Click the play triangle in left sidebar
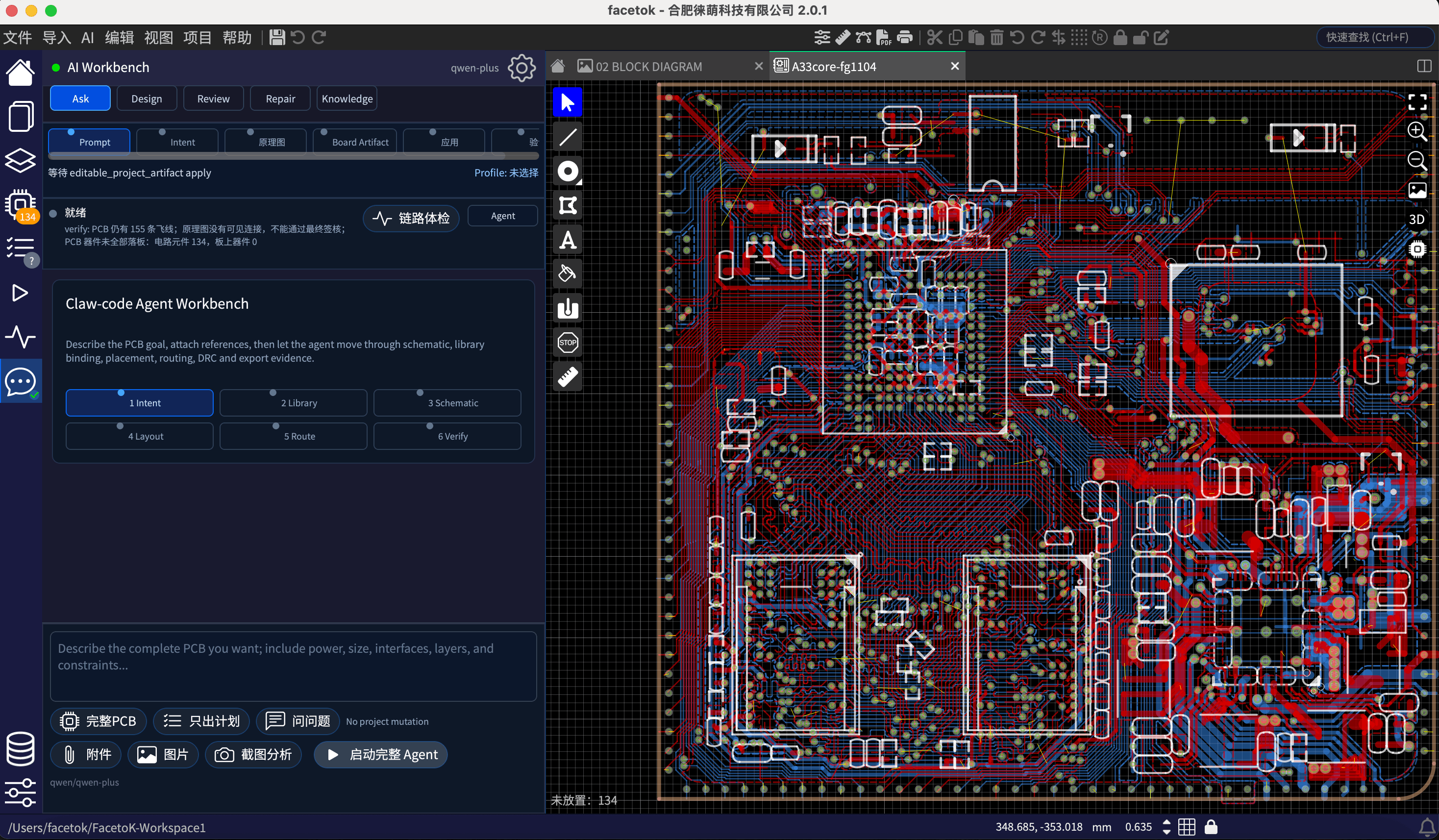 (20, 293)
